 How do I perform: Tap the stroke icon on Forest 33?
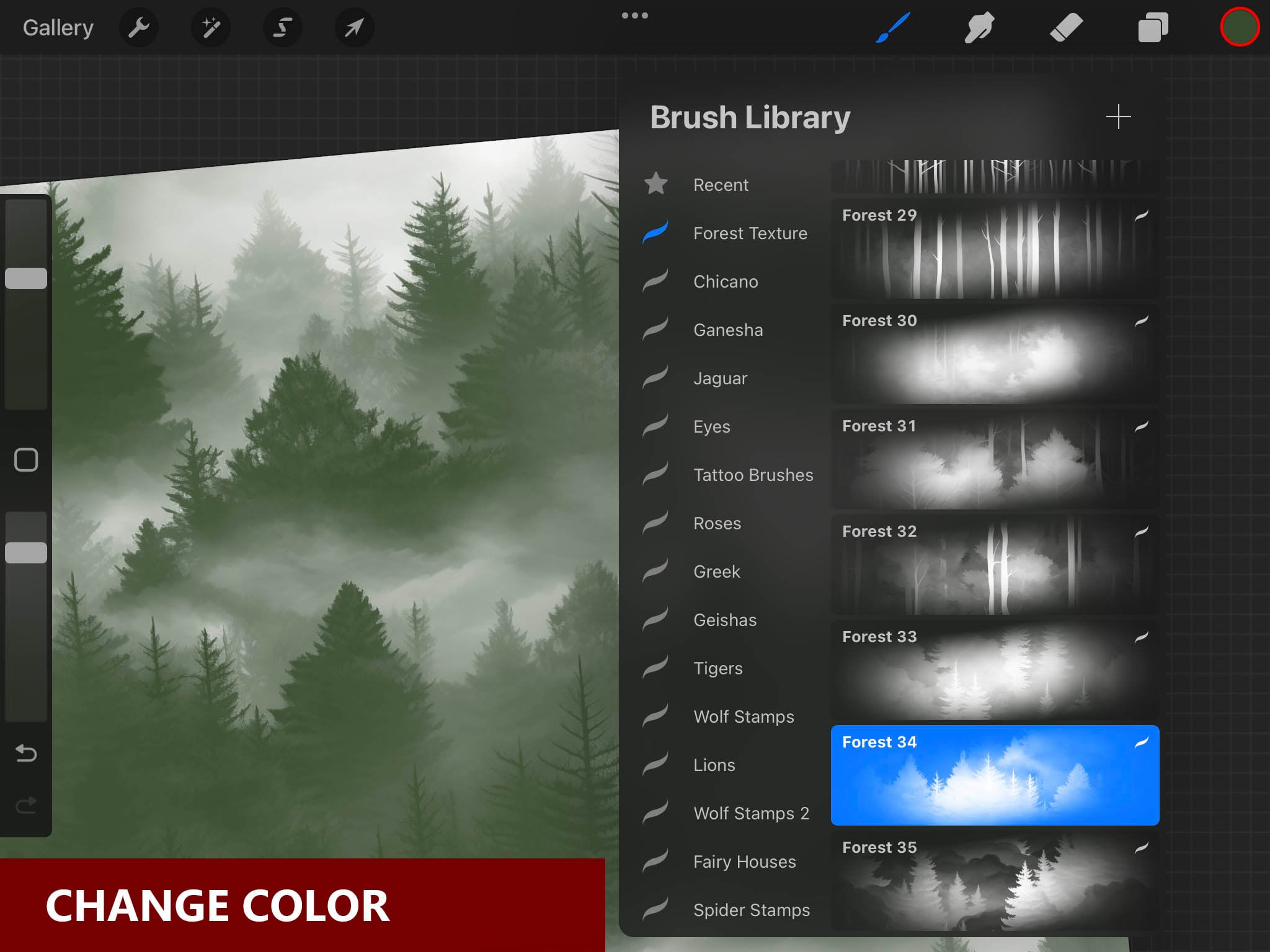pyautogui.click(x=1142, y=637)
